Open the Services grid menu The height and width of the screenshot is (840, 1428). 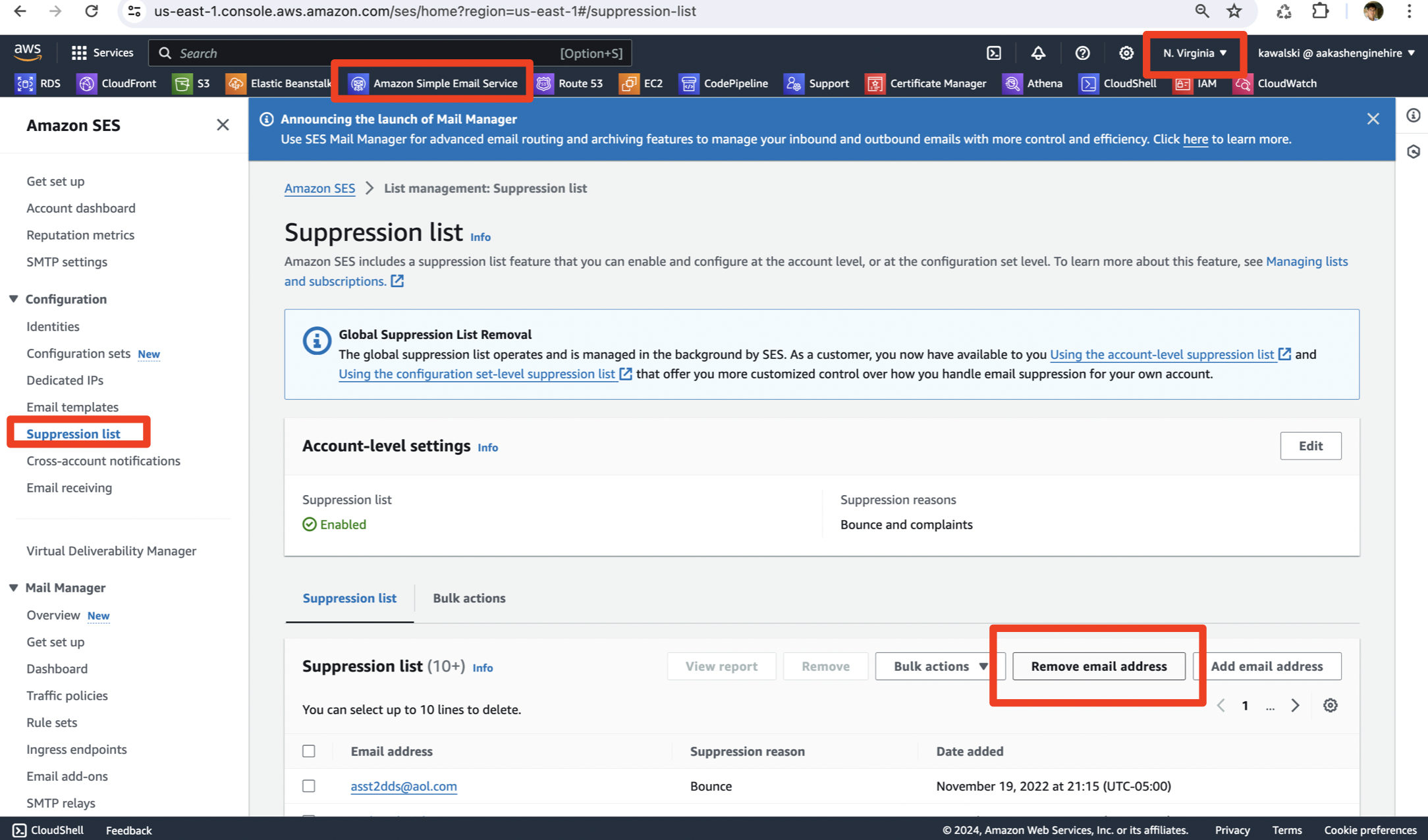click(x=102, y=53)
